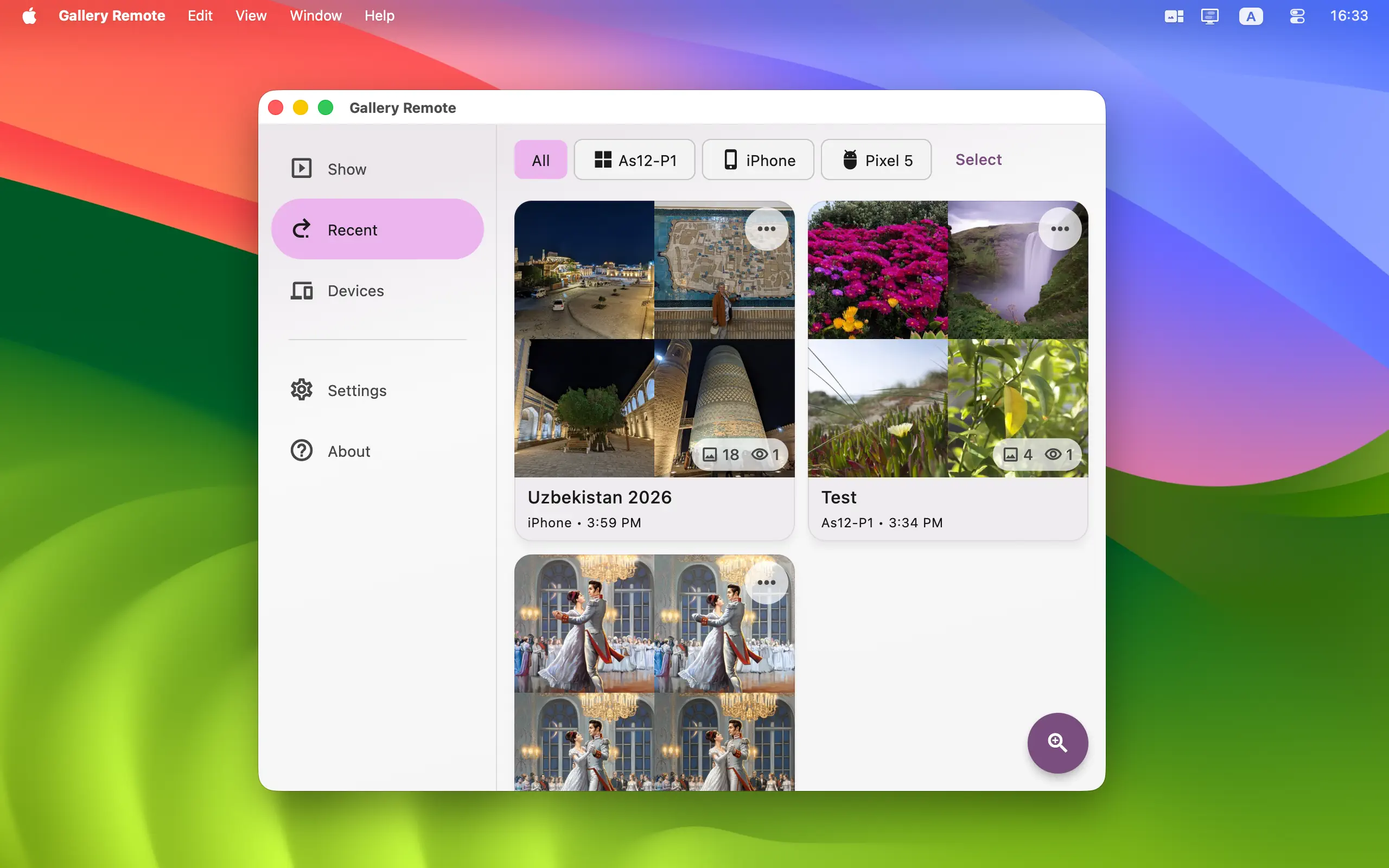1389x868 pixels.
Task: Click the Show play-box icon
Action: 301,169
